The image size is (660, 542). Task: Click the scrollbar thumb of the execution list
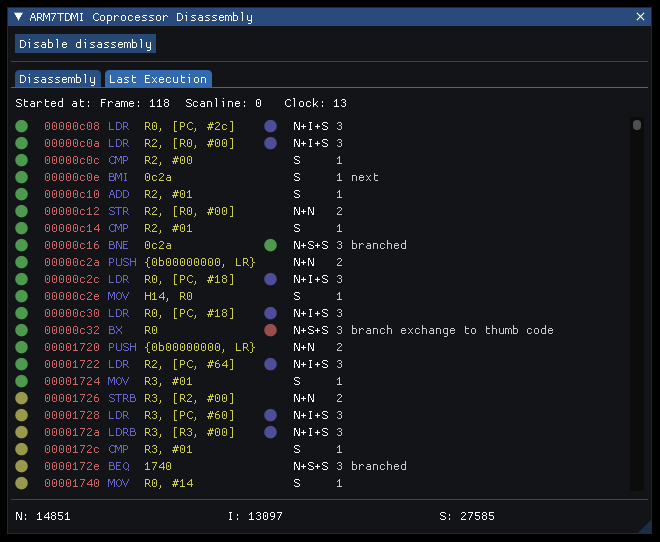pos(637,125)
